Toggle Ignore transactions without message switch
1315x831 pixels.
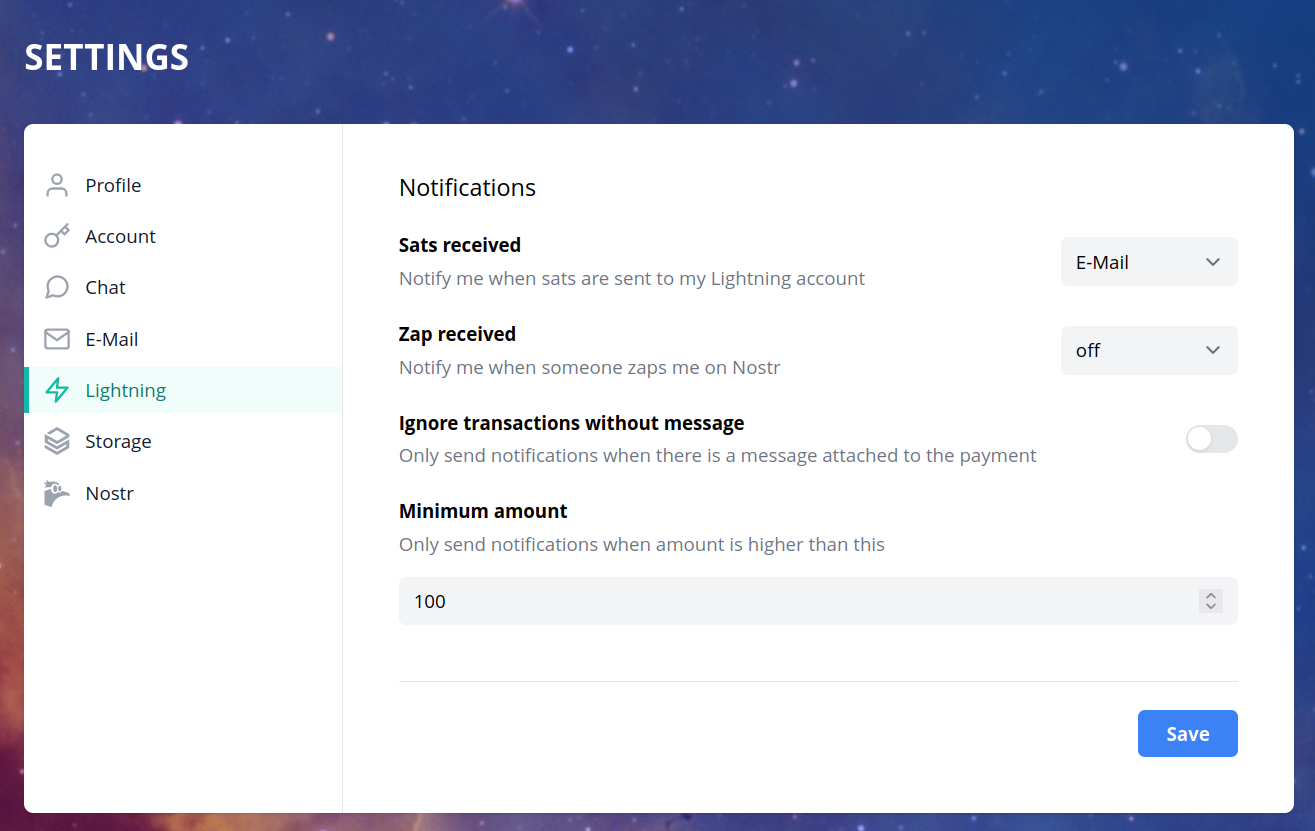click(x=1211, y=439)
